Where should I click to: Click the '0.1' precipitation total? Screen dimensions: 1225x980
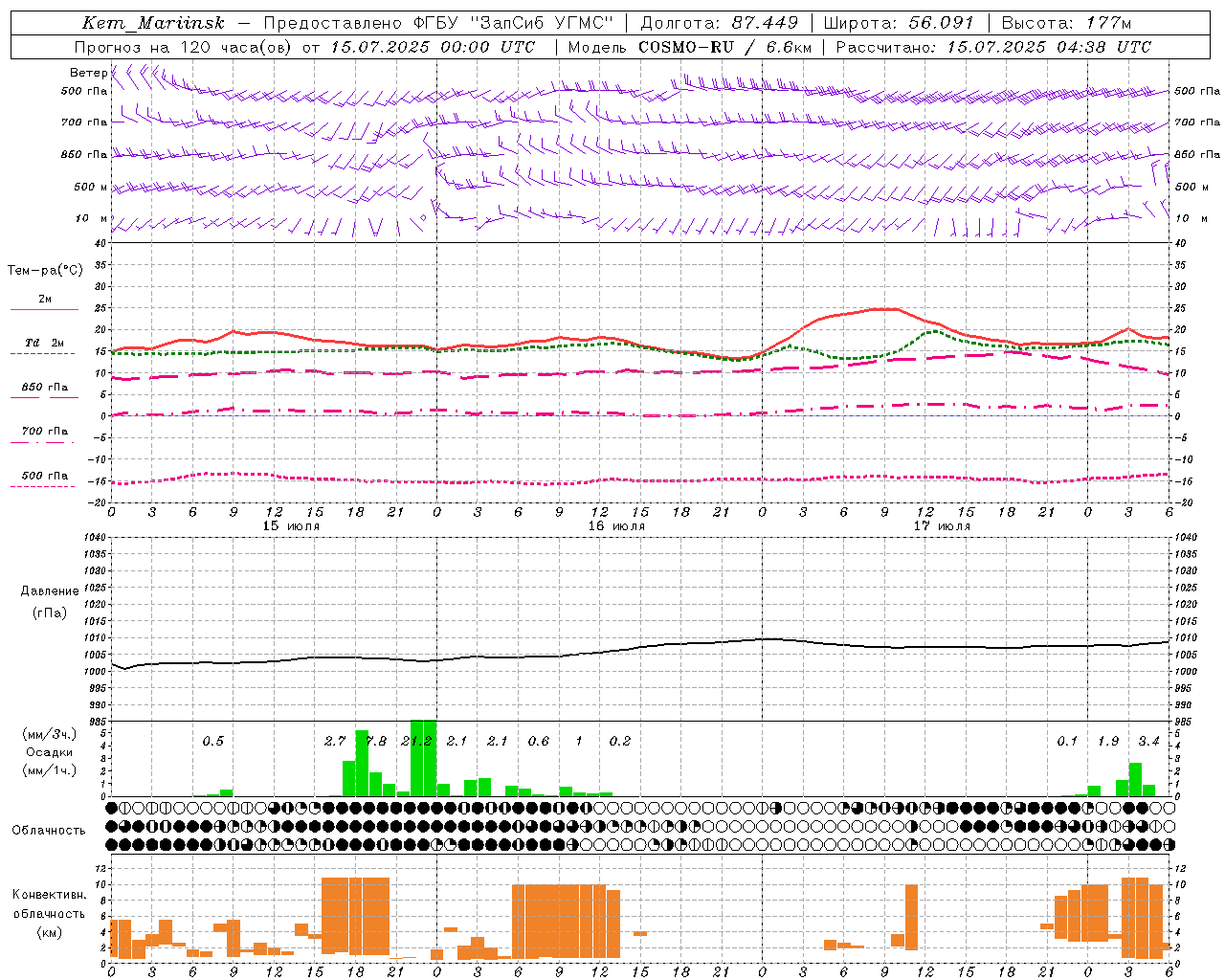[1067, 742]
